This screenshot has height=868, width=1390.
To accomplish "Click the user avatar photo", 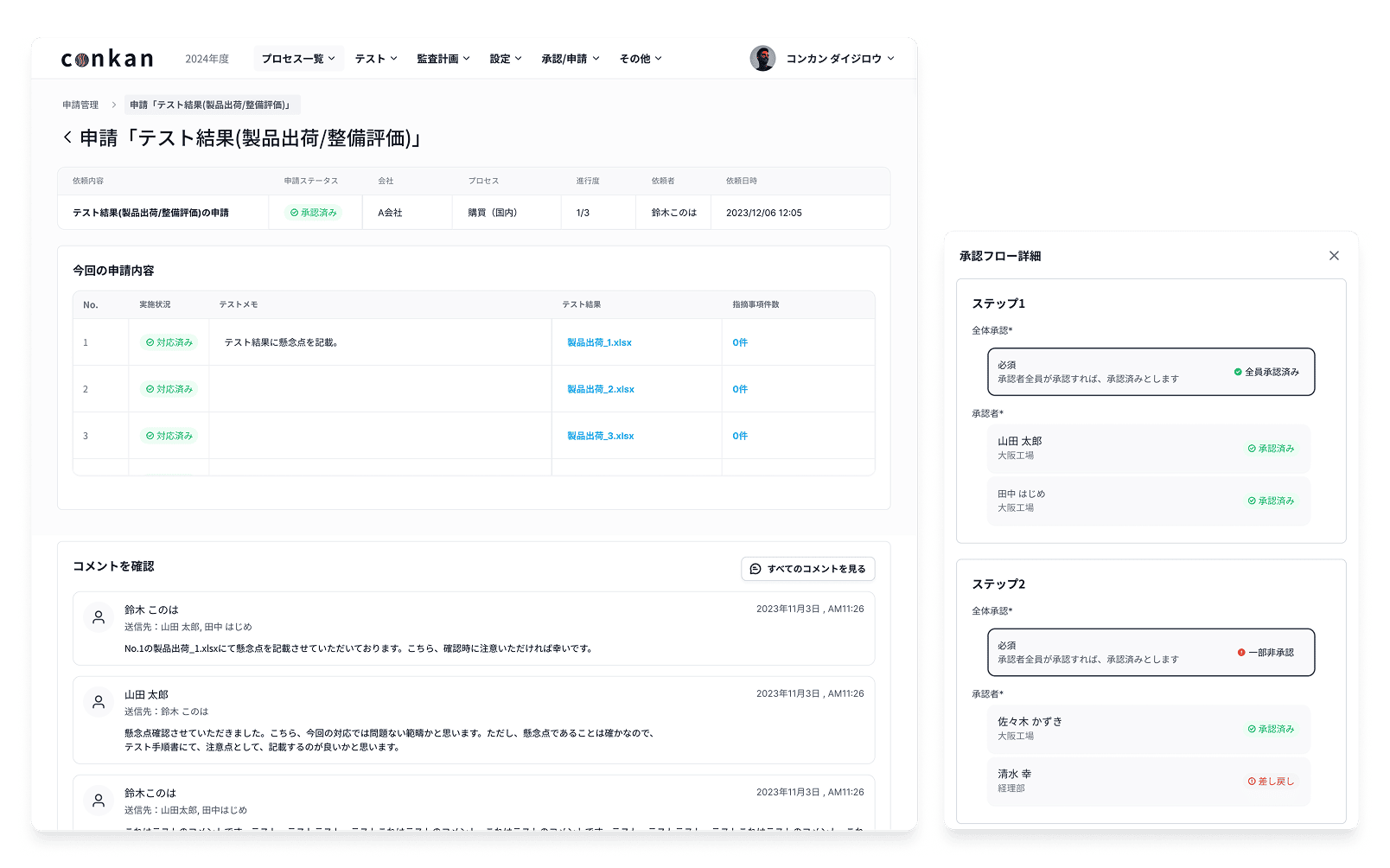I will tap(762, 59).
